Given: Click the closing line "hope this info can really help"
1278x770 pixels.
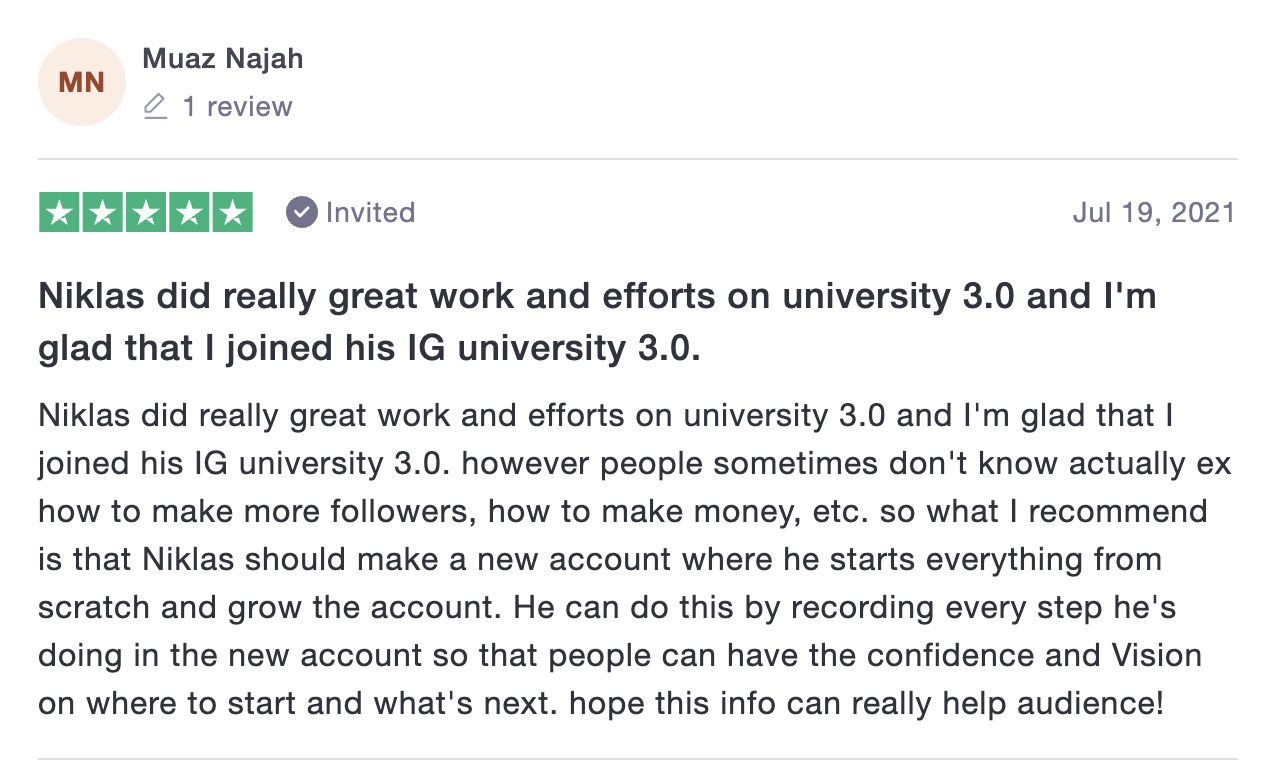Looking at the screenshot, I should 601,704.
